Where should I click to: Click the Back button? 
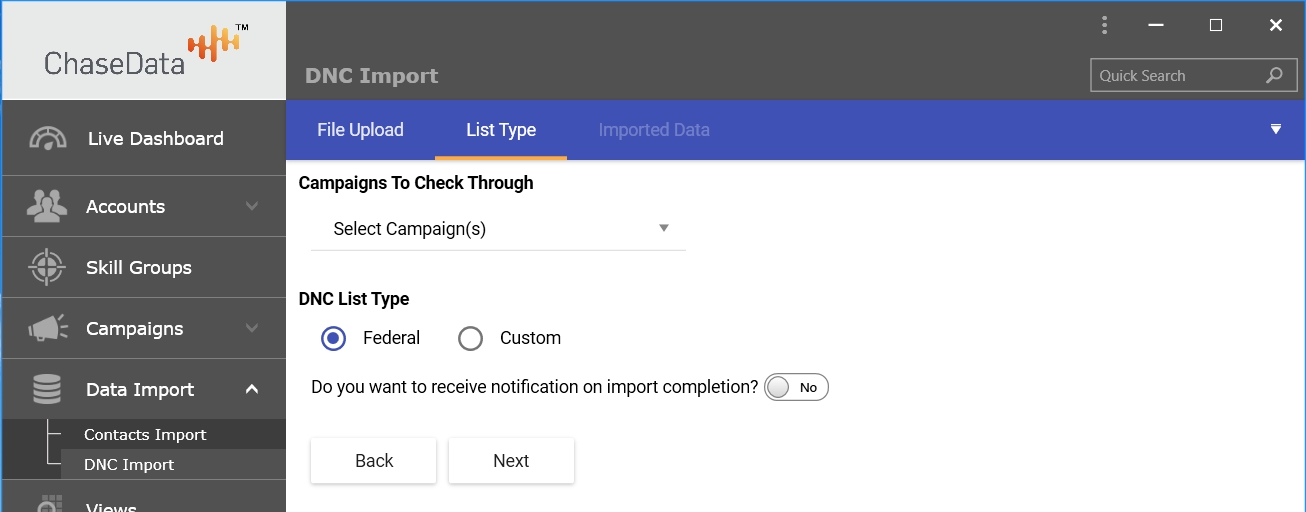(x=374, y=461)
